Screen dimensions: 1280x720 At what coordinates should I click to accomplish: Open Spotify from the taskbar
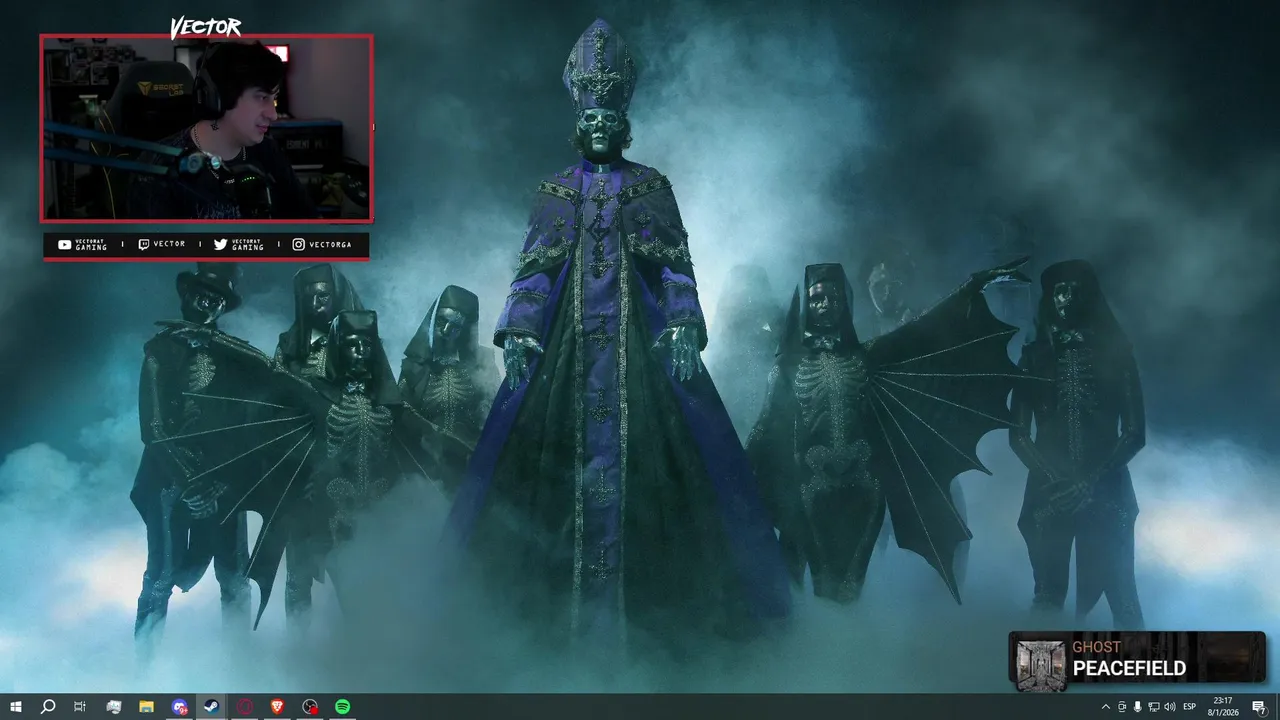[343, 706]
